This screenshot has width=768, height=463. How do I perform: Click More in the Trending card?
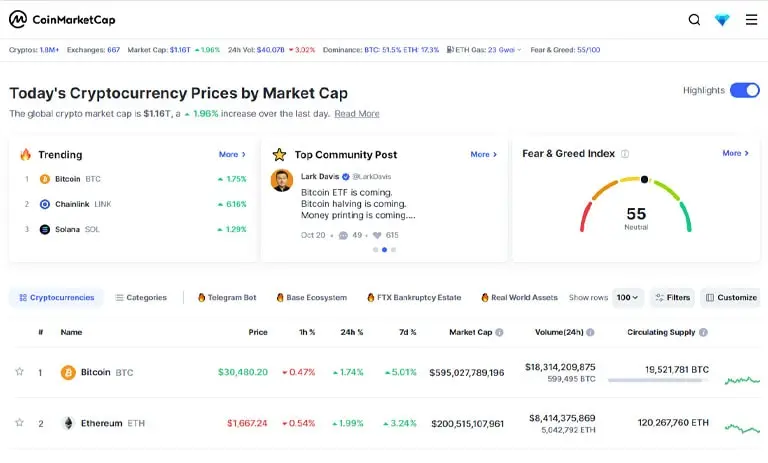tap(232, 154)
